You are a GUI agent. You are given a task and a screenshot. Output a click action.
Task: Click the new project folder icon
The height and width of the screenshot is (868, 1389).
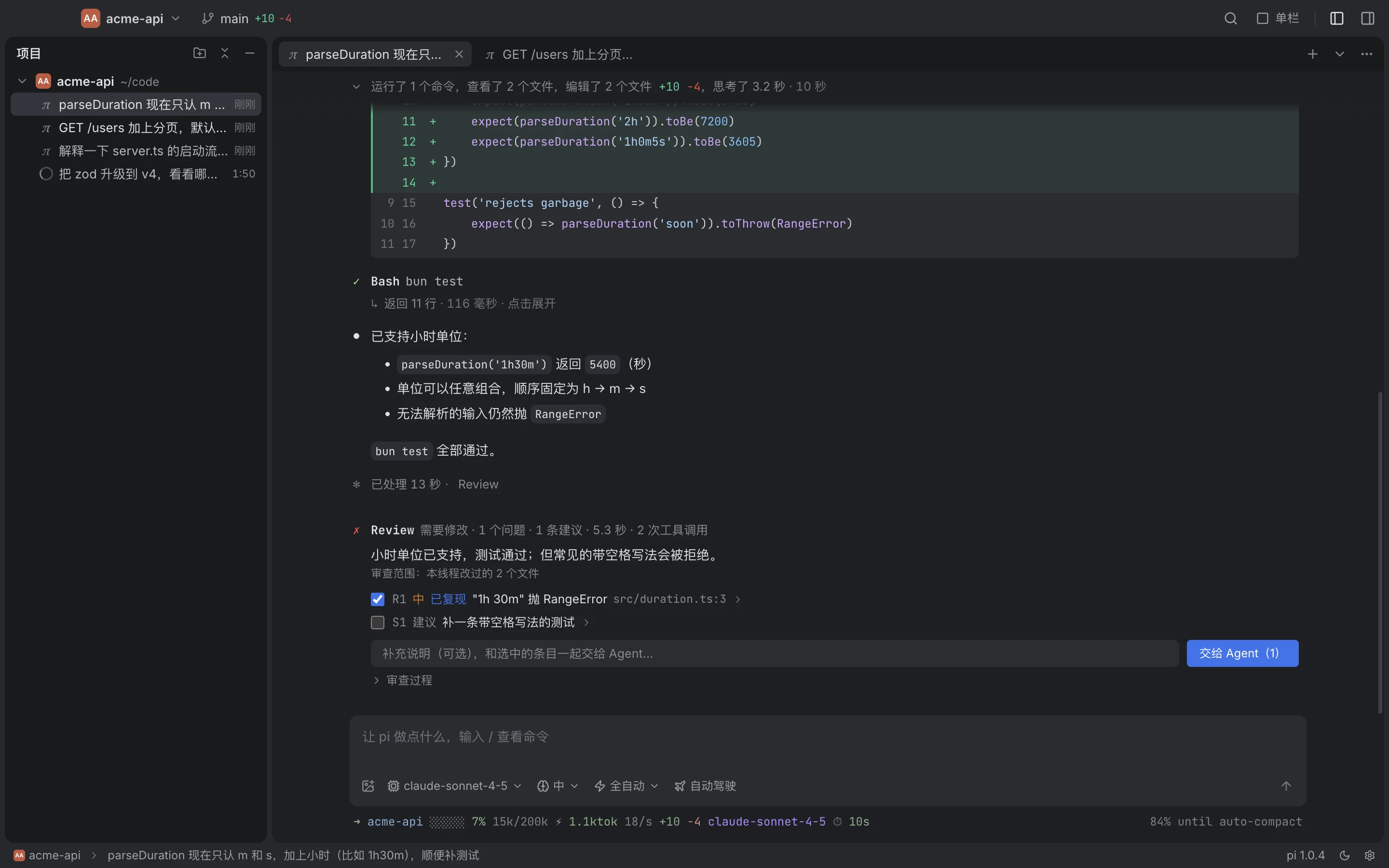[x=199, y=53]
